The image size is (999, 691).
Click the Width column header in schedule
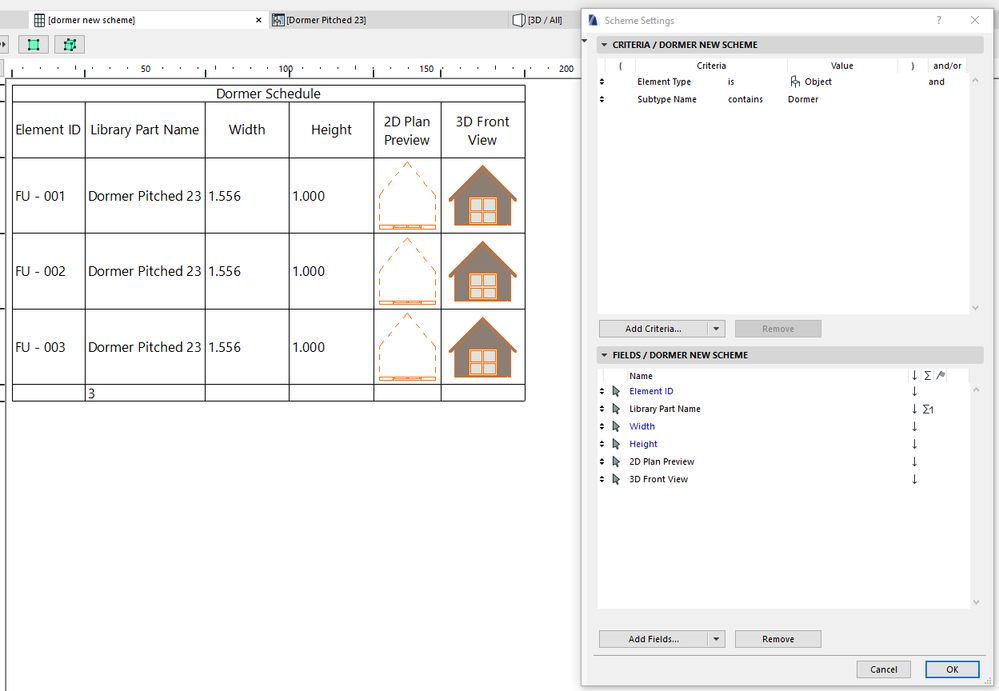click(247, 130)
